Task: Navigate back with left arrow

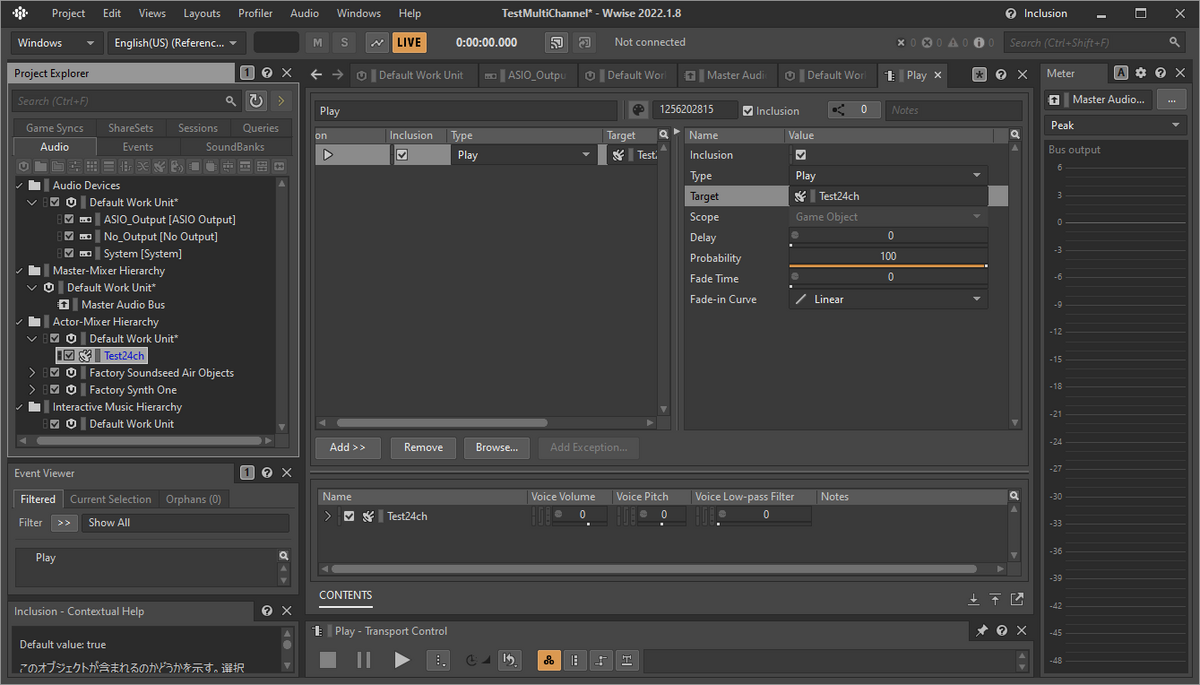Action: pyautogui.click(x=317, y=75)
